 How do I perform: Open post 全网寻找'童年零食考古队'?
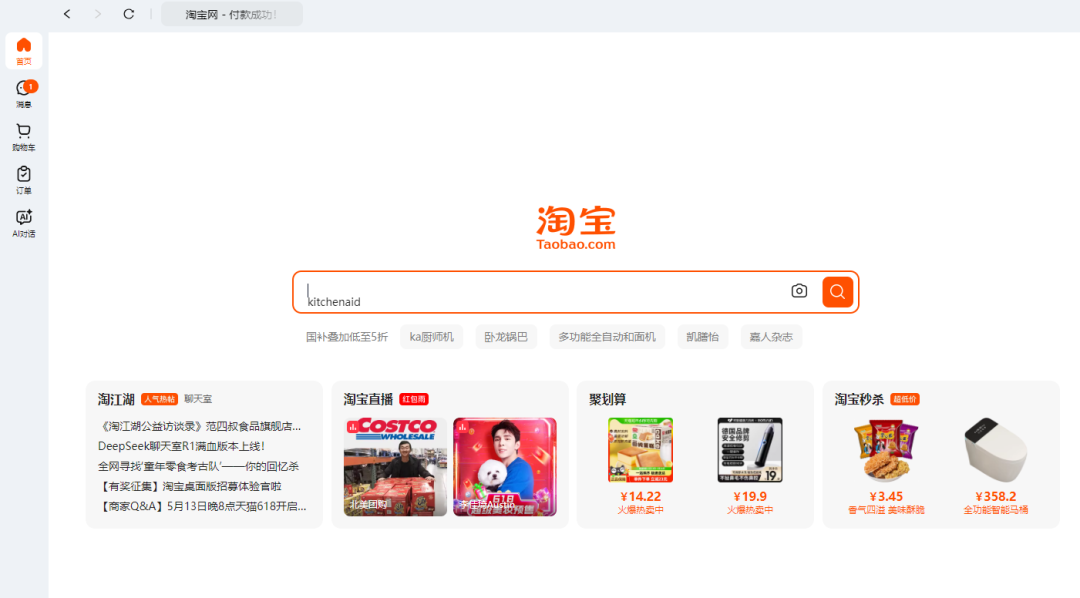198,466
